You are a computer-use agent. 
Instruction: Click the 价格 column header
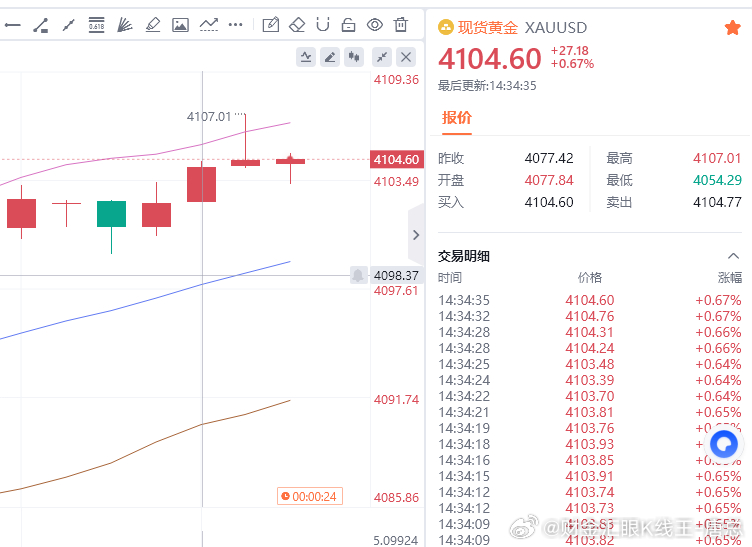click(590, 278)
